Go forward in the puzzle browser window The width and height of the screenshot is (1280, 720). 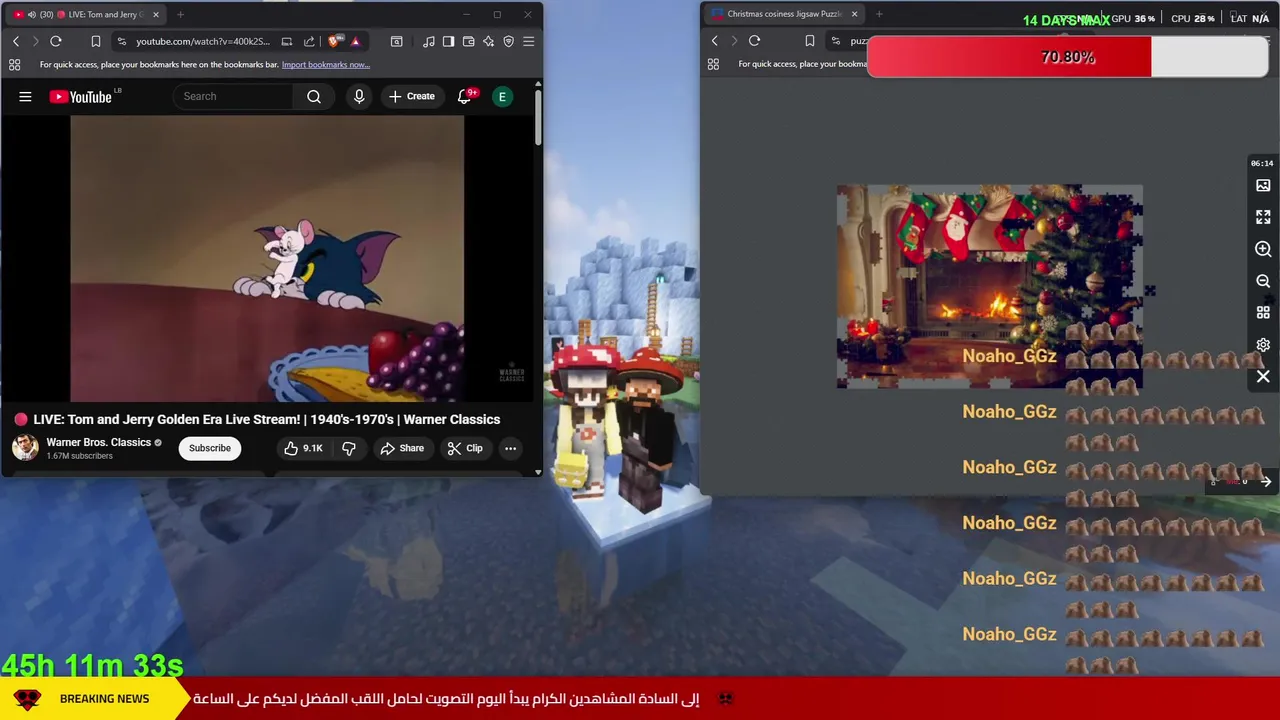[x=734, y=41]
